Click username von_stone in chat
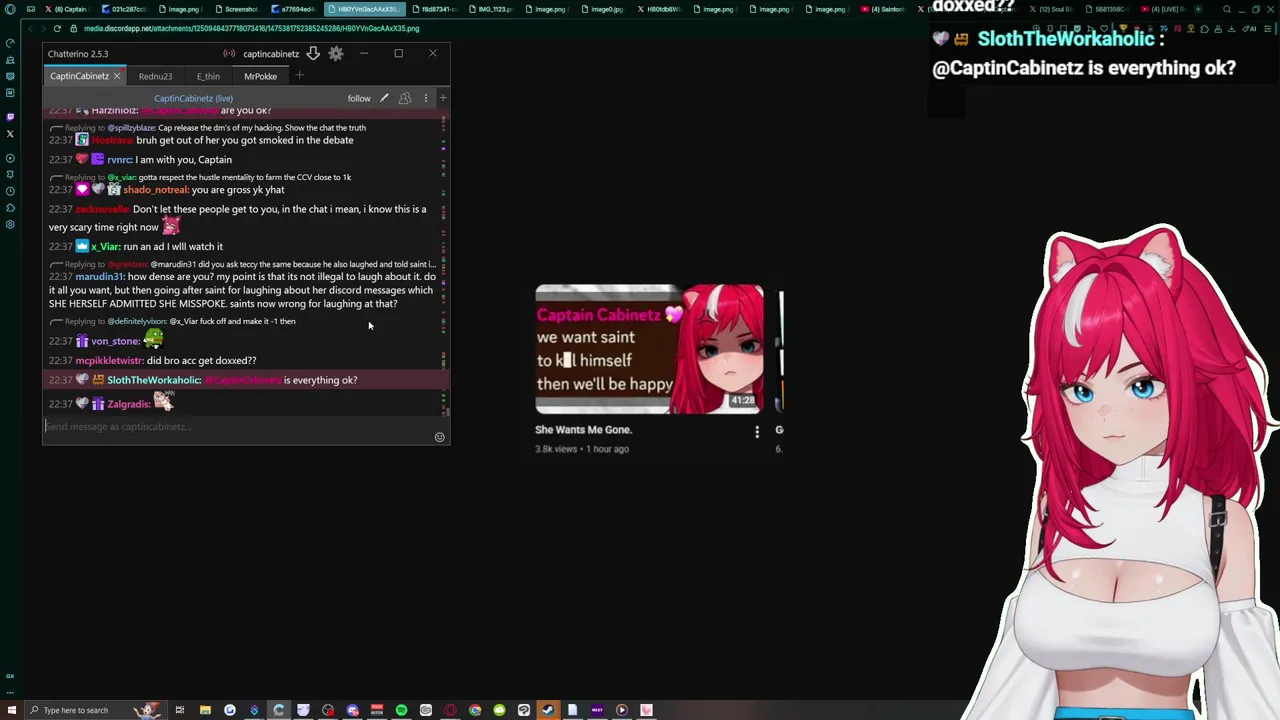This screenshot has width=1280, height=720. tap(114, 341)
